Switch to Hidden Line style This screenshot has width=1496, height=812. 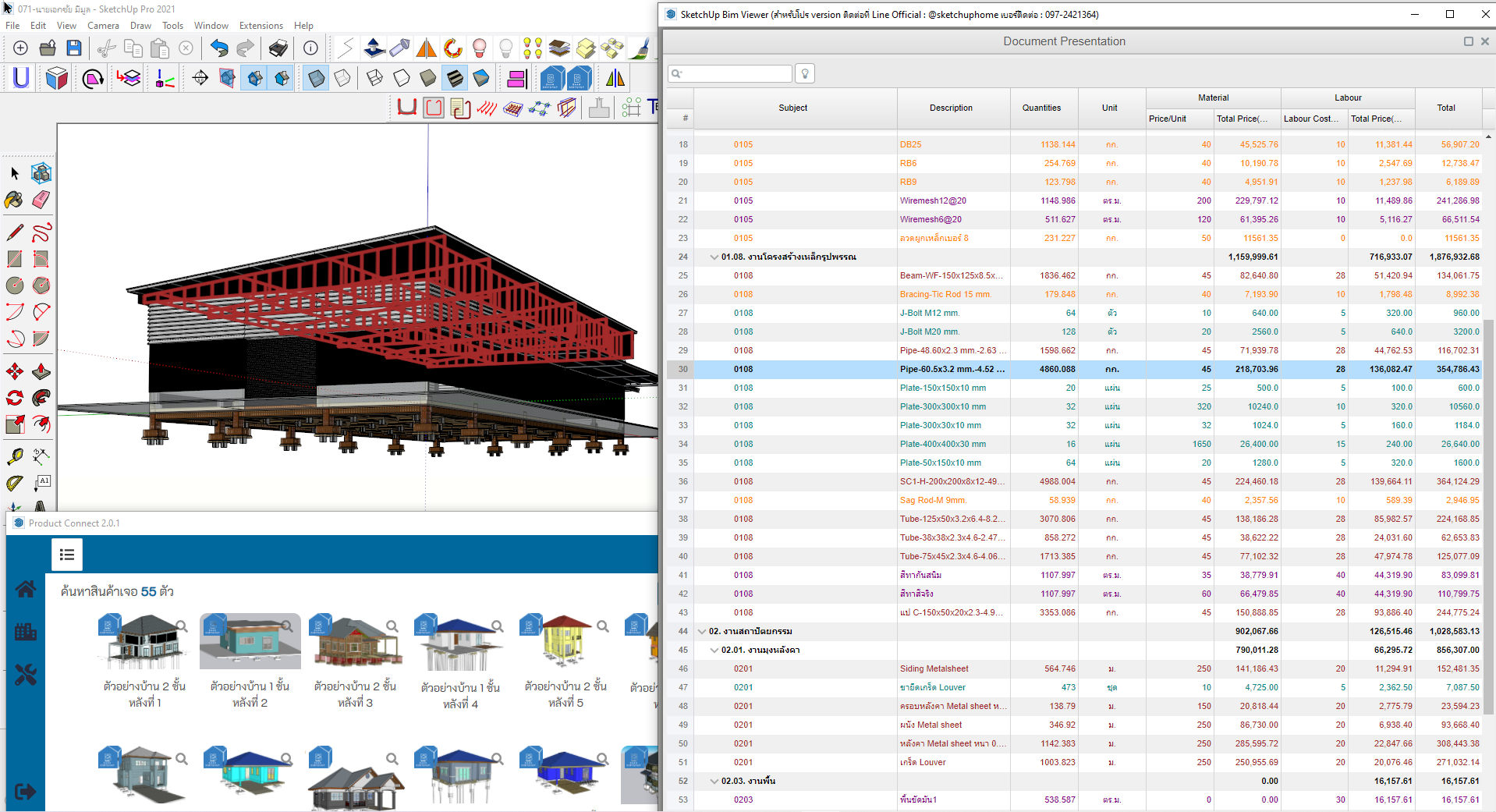tap(402, 78)
